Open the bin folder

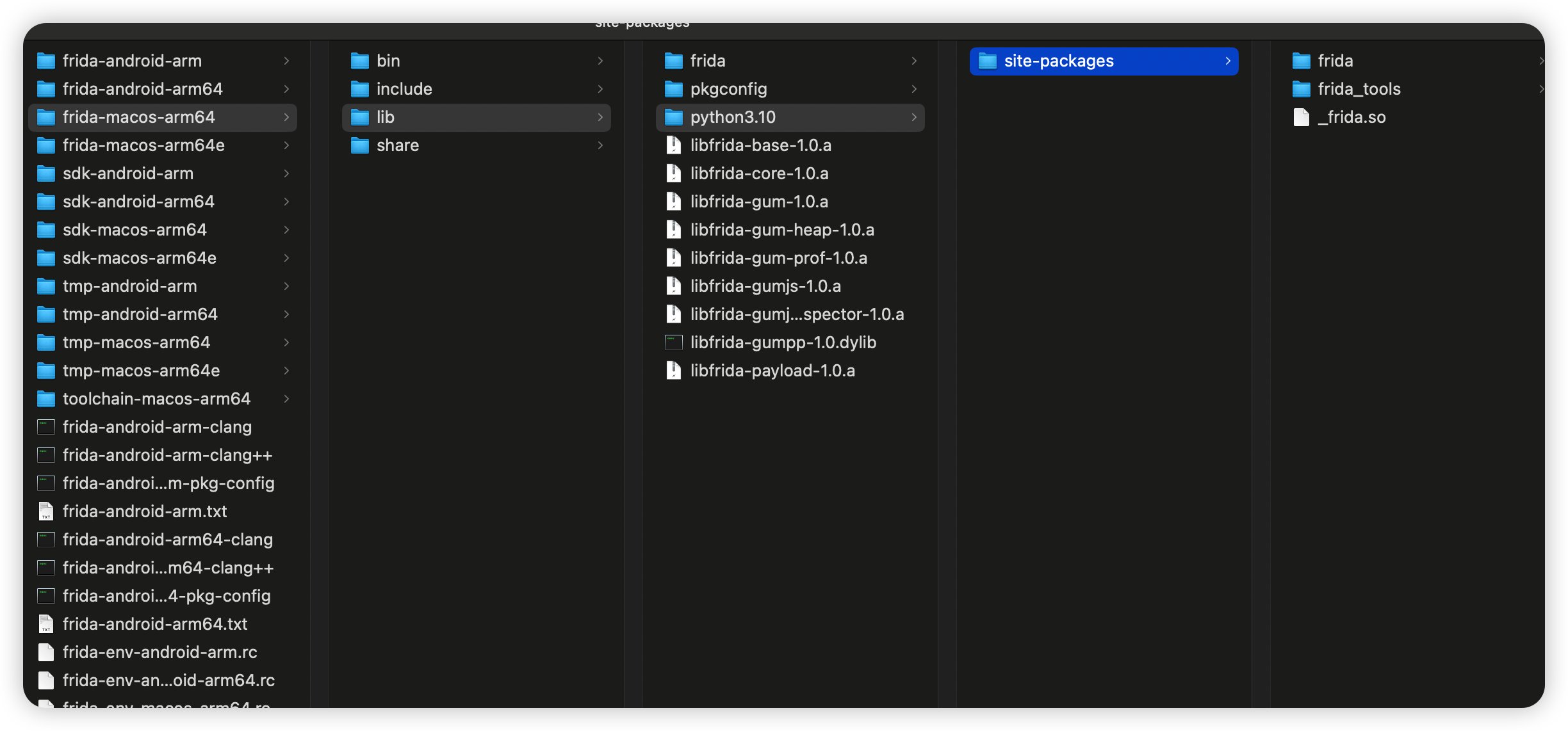click(x=388, y=61)
